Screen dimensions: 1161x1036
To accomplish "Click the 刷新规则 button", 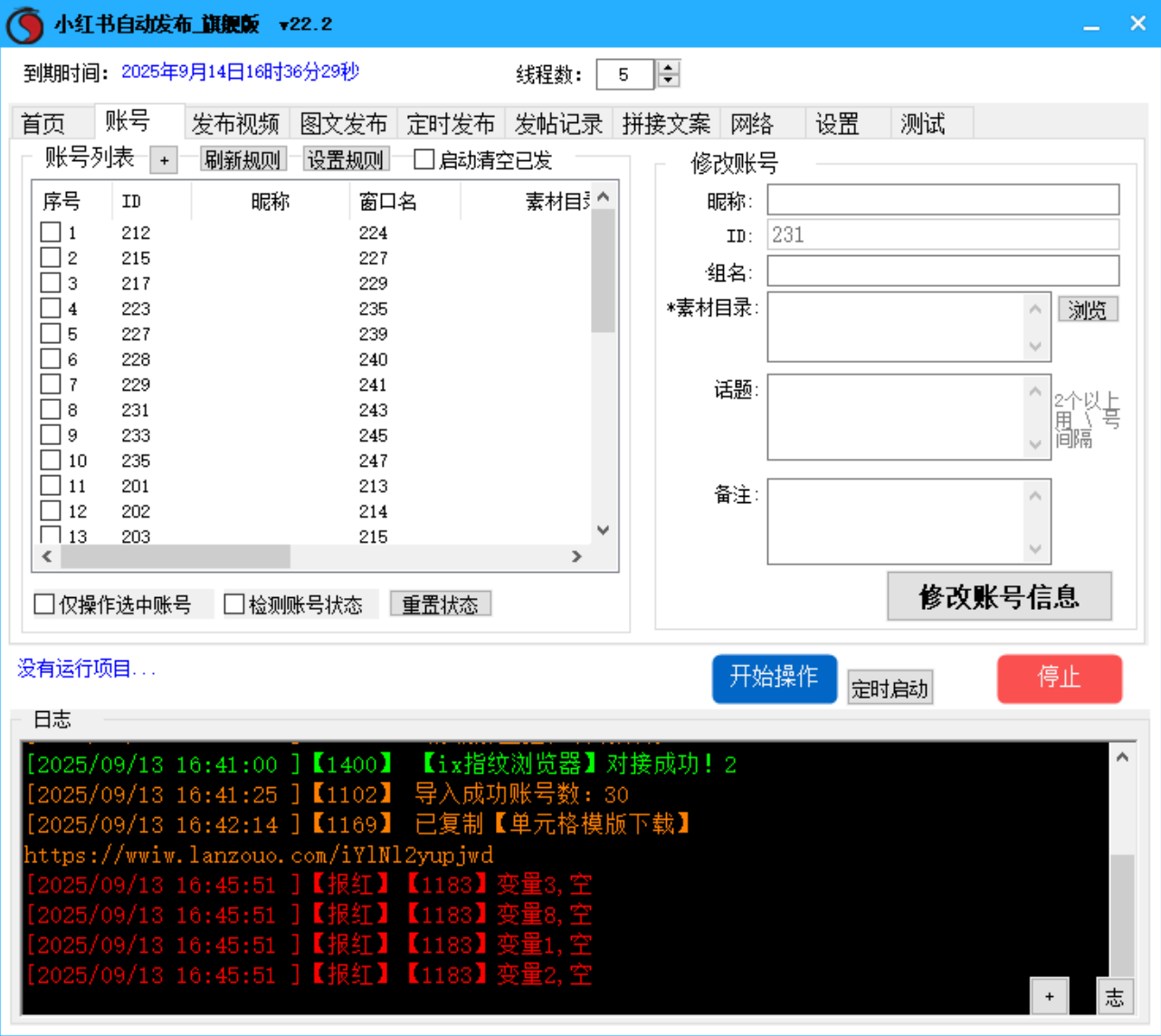I will tap(243, 158).
